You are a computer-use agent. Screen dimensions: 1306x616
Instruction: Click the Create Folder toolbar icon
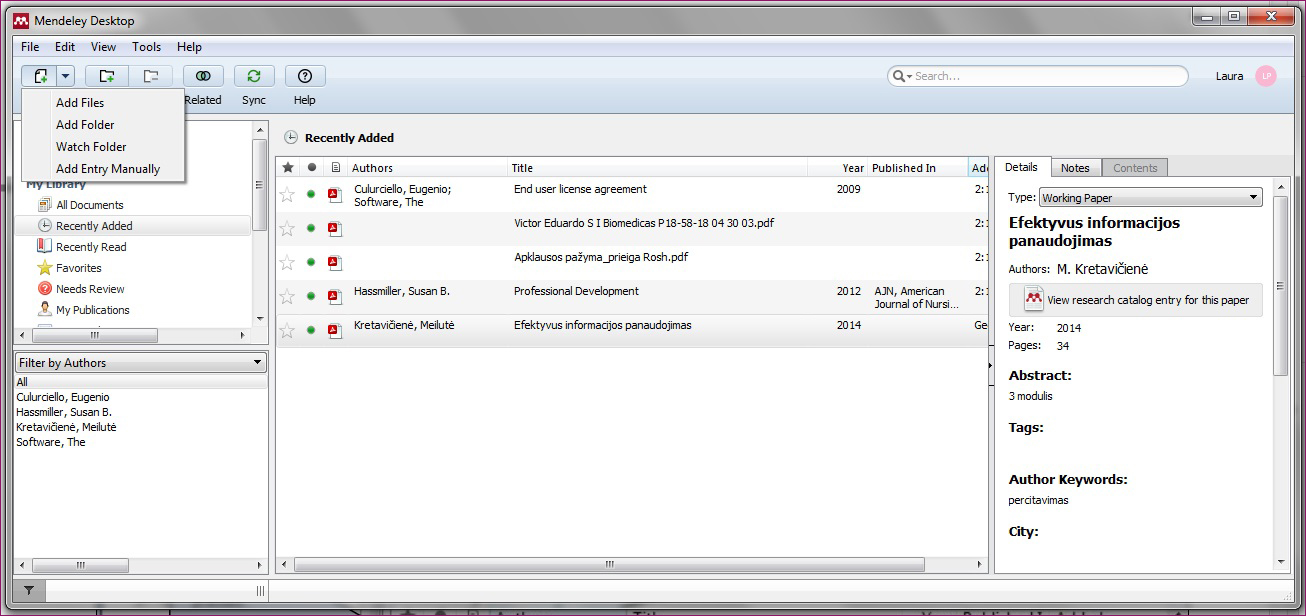click(x=106, y=76)
